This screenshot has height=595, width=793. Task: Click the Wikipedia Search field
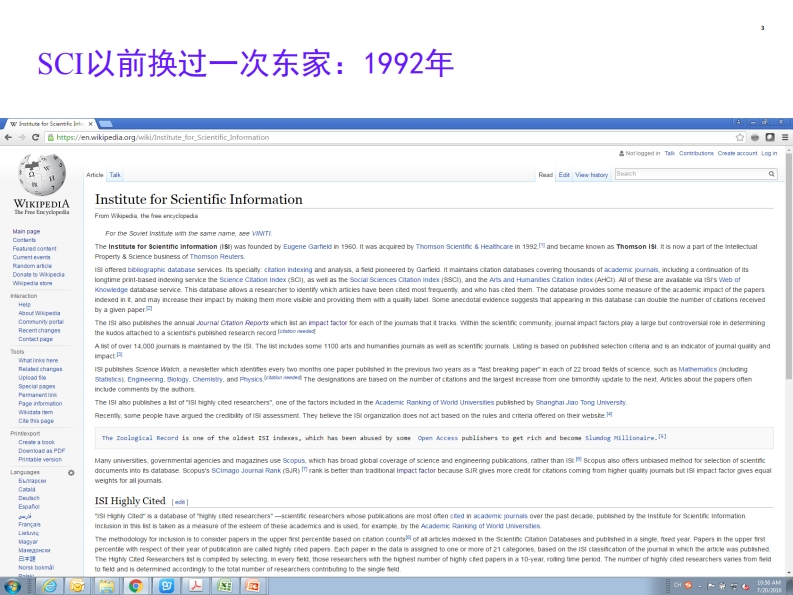coord(691,174)
